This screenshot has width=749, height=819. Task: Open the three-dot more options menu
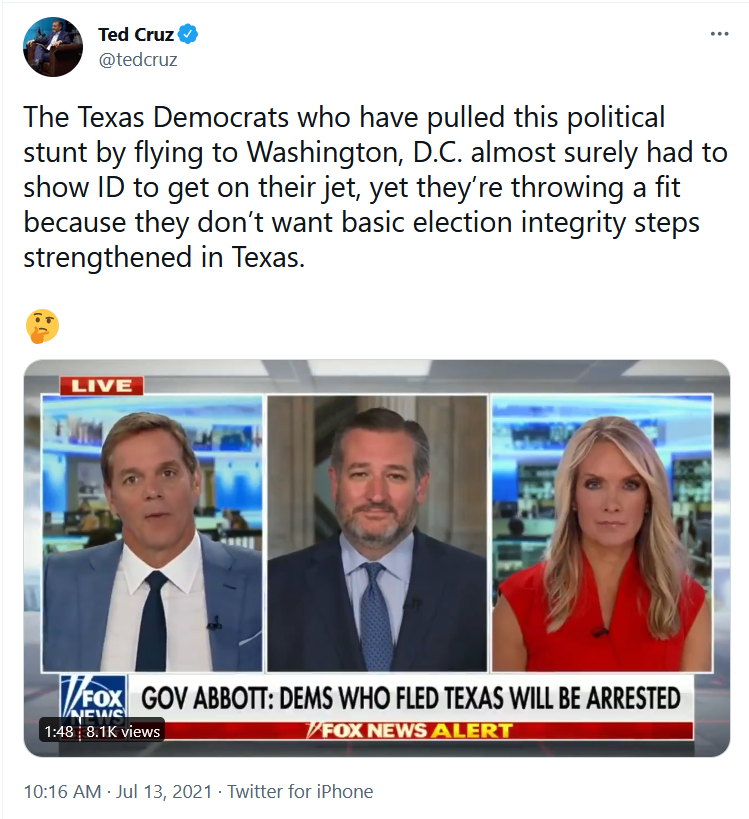click(x=719, y=34)
